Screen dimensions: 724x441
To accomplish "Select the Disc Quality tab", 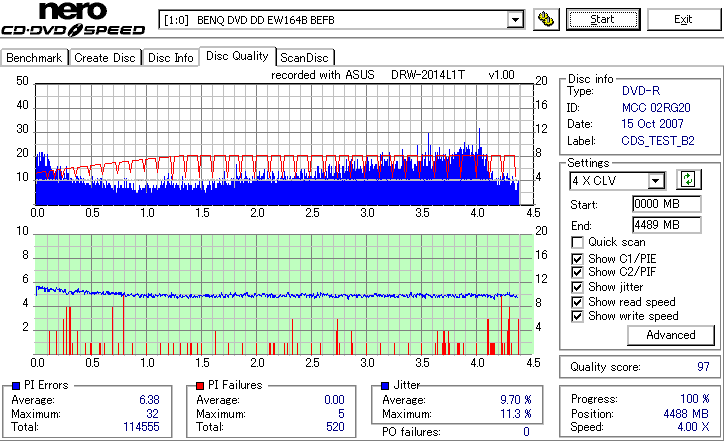I will tap(237, 56).
